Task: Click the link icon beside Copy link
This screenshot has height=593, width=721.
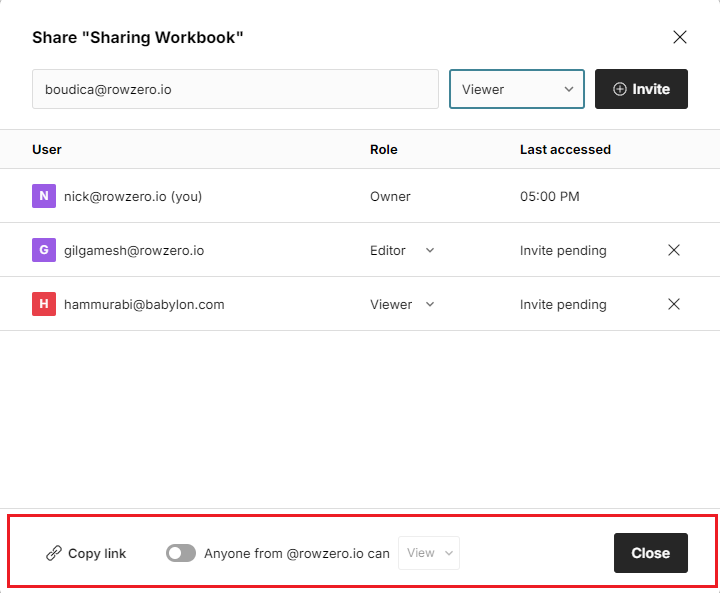Action: [54, 553]
